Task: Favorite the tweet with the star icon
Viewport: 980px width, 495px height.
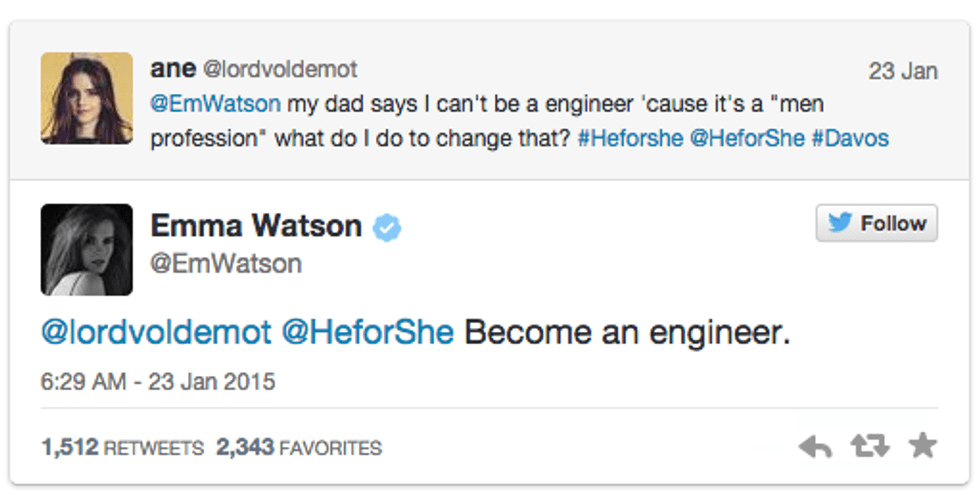Action: (x=922, y=446)
